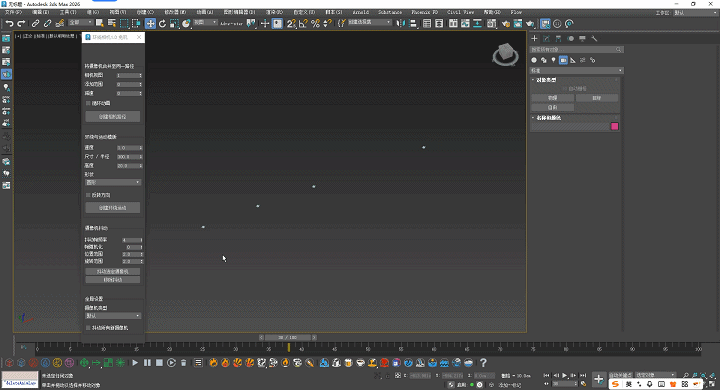Open the Select by Name dialog
The image size is (720, 390).
[112, 23]
